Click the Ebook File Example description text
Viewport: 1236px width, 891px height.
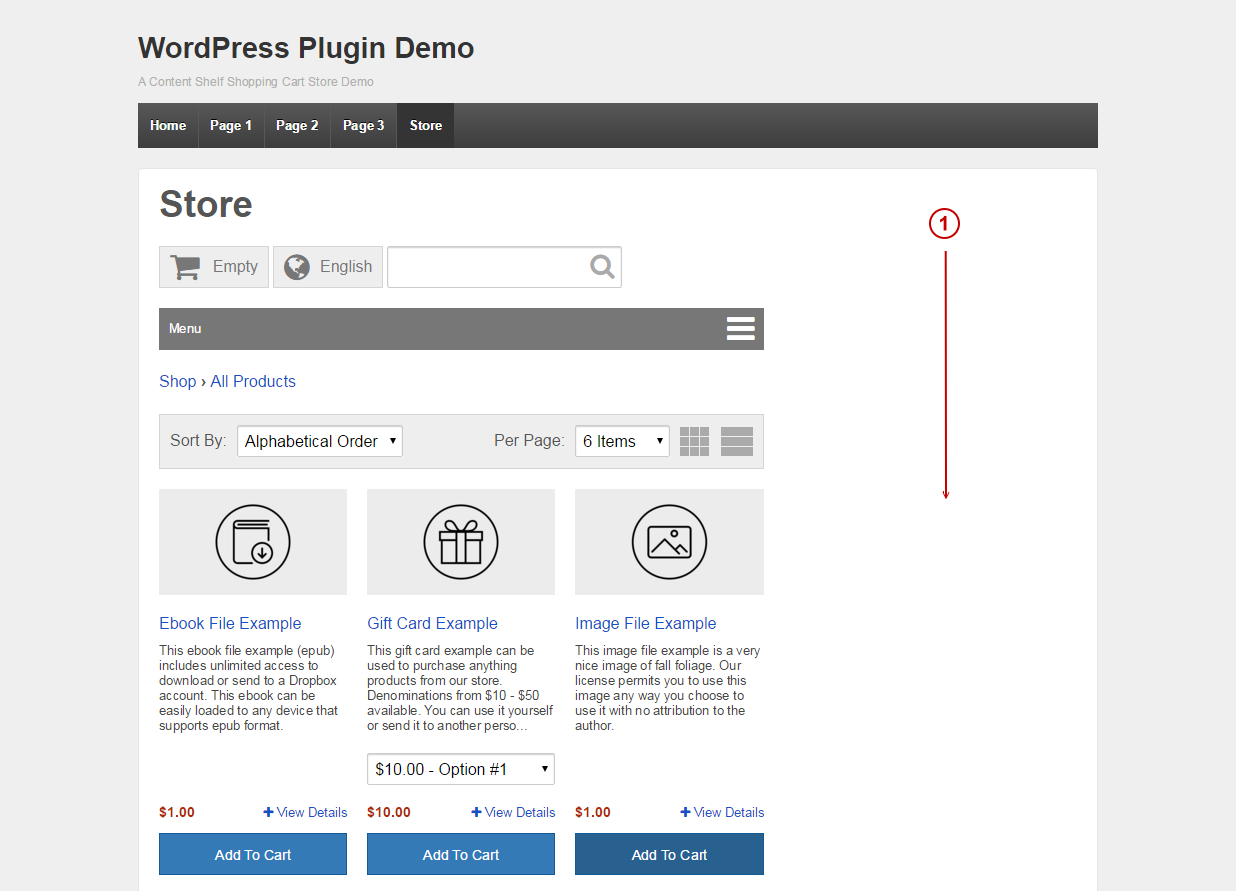[250, 688]
